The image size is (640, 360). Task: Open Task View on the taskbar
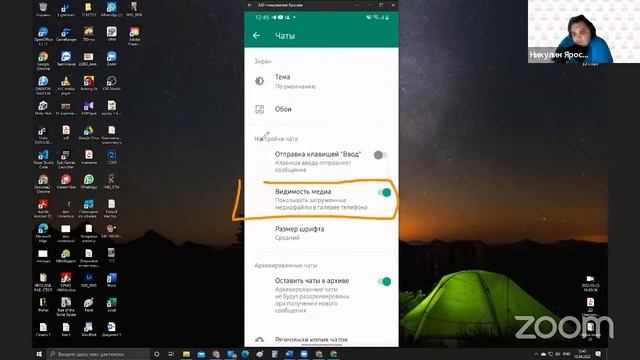point(171,354)
